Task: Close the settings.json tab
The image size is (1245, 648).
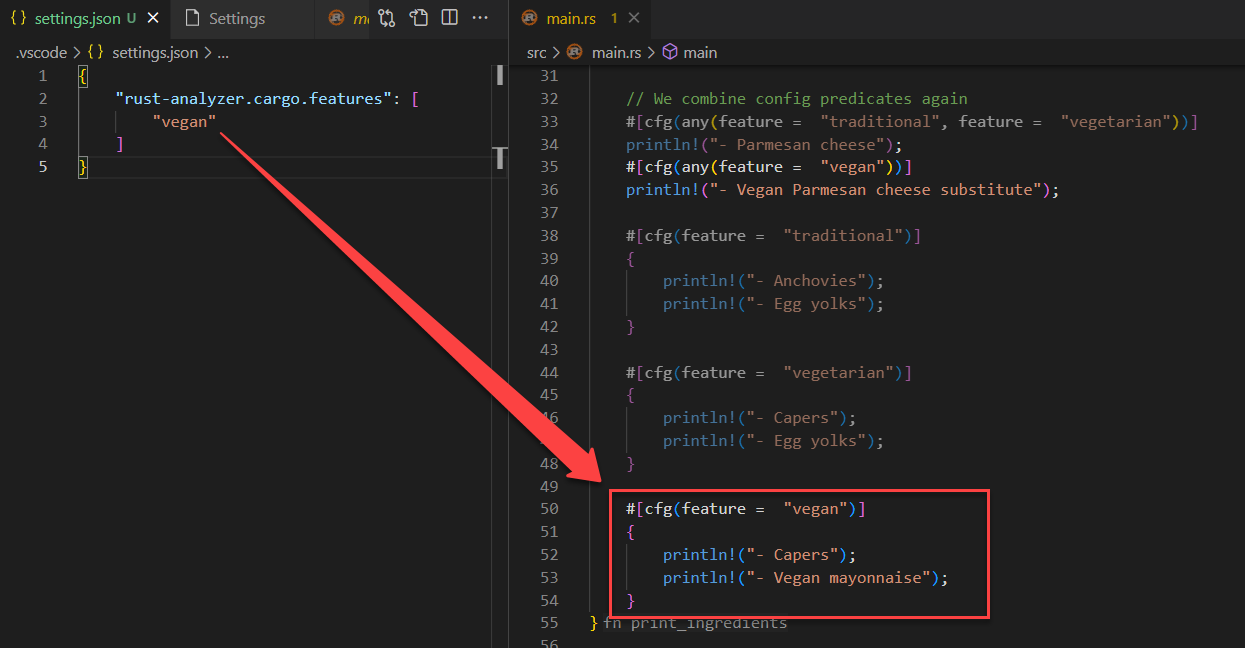Action: tap(153, 18)
